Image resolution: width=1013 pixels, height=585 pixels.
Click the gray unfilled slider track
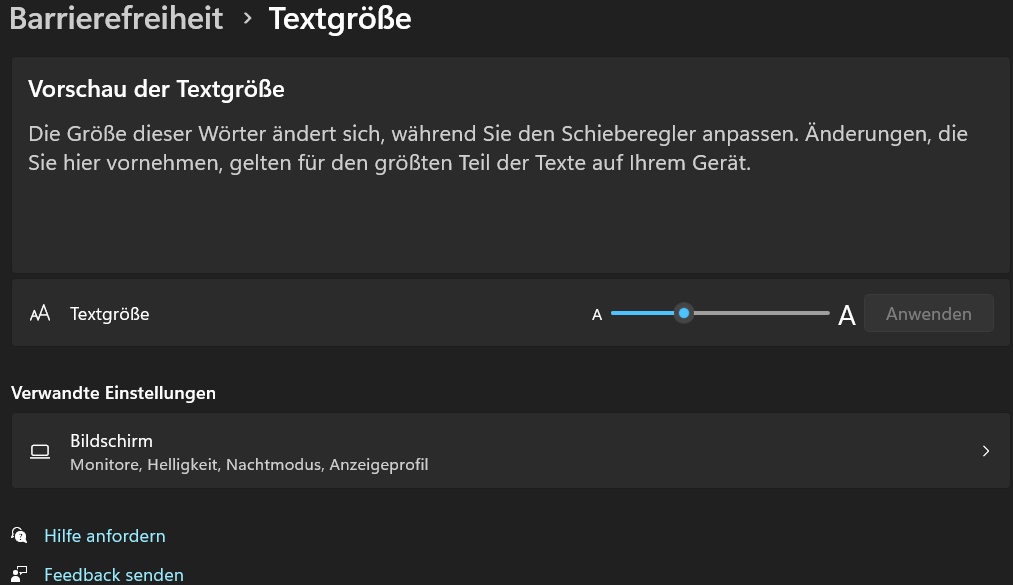(761, 313)
